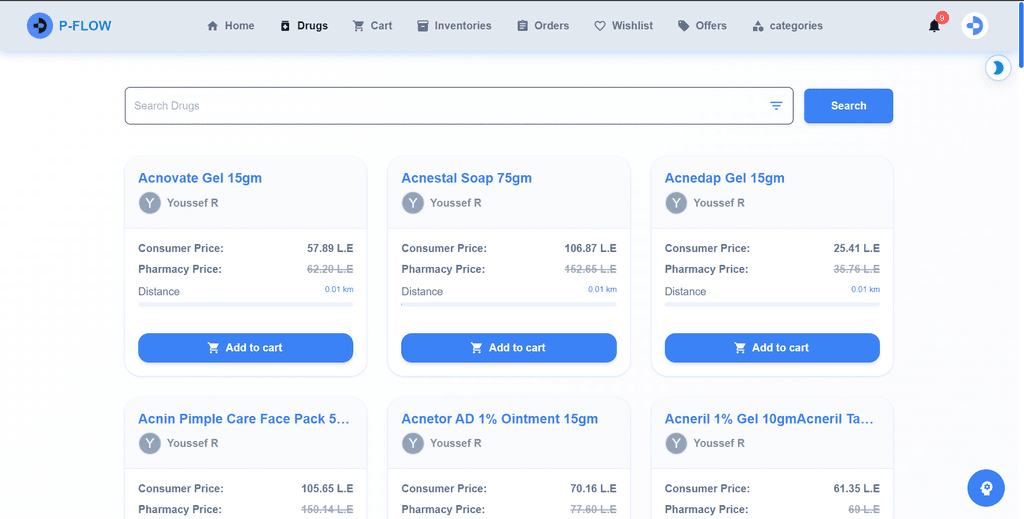This screenshot has width=1024, height=519.
Task: Add Acnovate Gel 15gm to cart
Action: tap(246, 348)
